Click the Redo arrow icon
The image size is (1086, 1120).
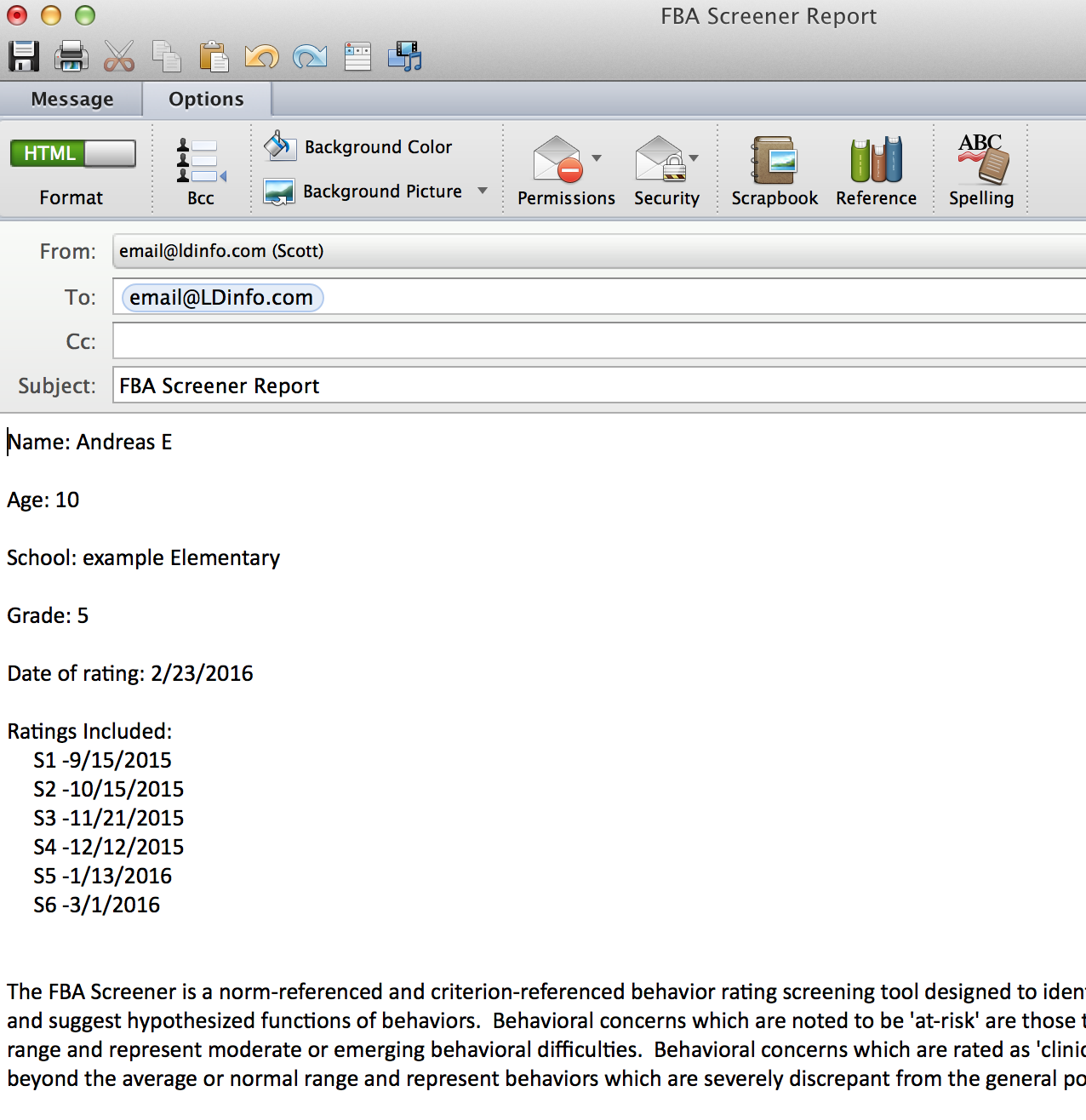click(309, 56)
